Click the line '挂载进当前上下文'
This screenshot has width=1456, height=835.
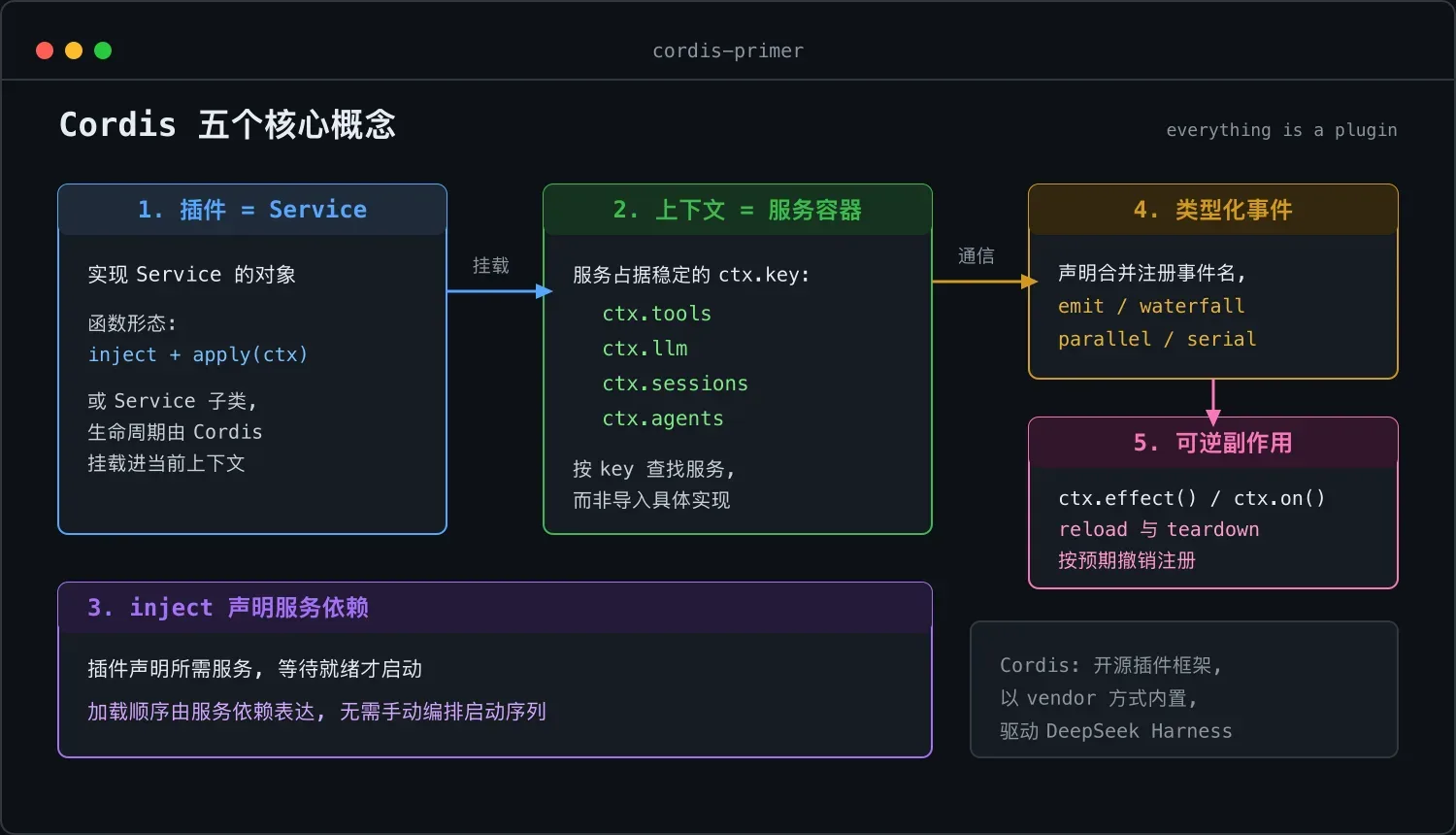166,463
